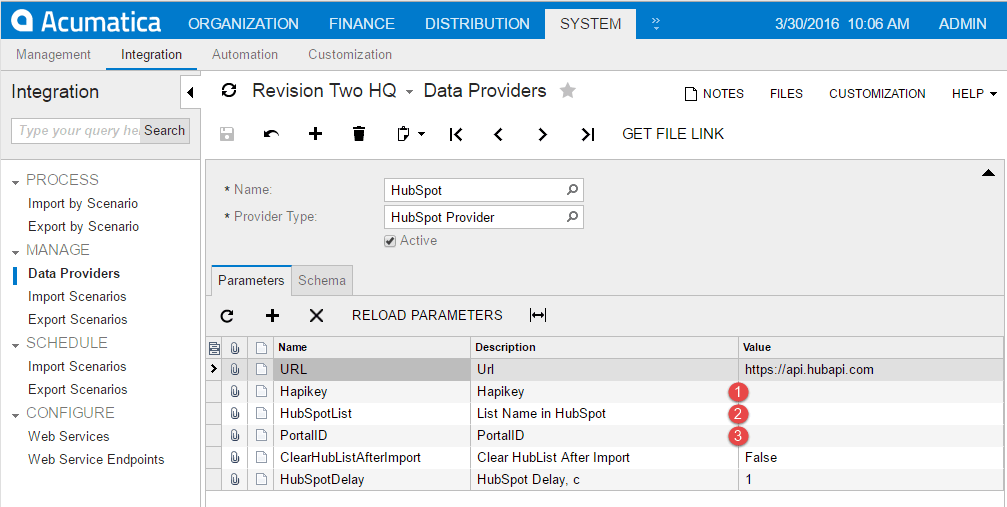Open the FILES link
This screenshot has width=1007, height=507.
click(x=786, y=94)
